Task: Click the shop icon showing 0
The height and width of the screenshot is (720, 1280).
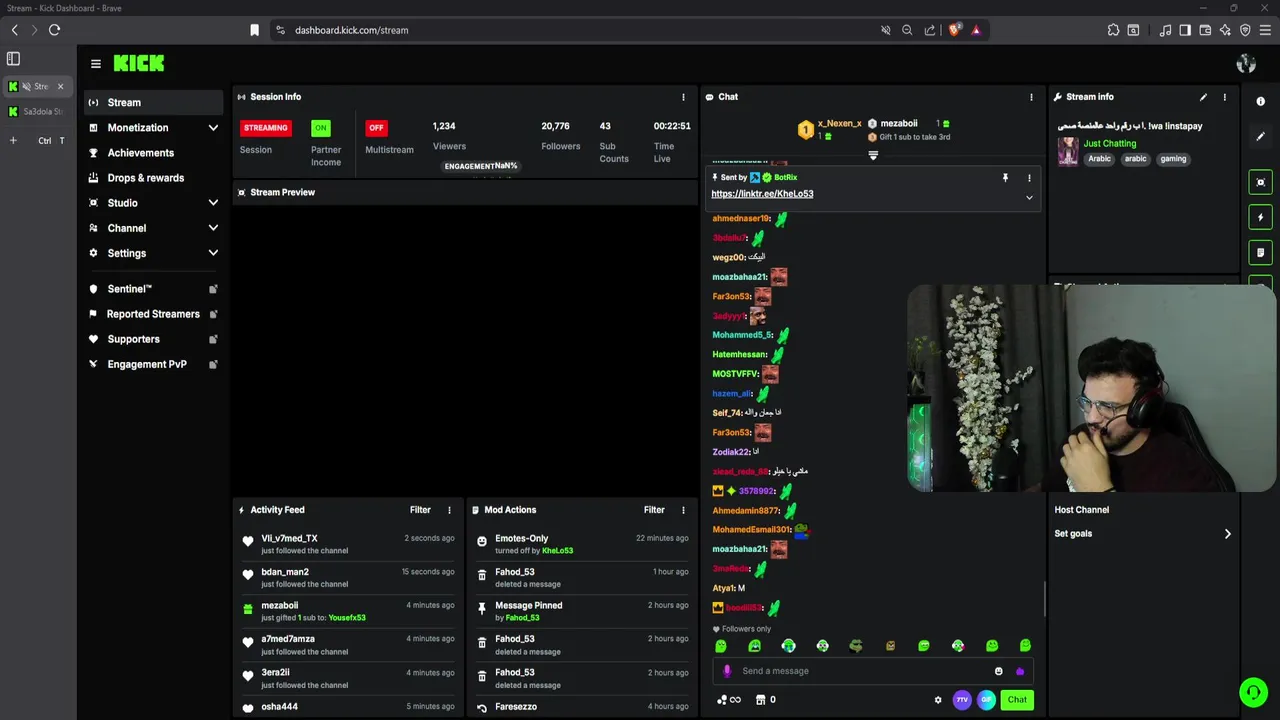Action: (765, 700)
